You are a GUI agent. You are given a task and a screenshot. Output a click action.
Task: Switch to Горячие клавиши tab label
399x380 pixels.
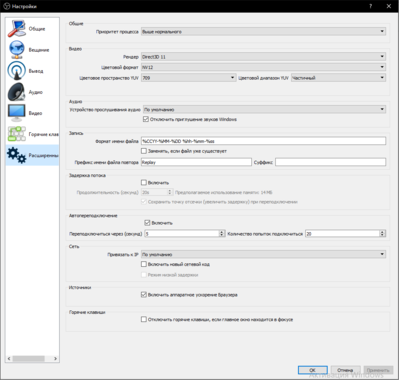[44, 134]
